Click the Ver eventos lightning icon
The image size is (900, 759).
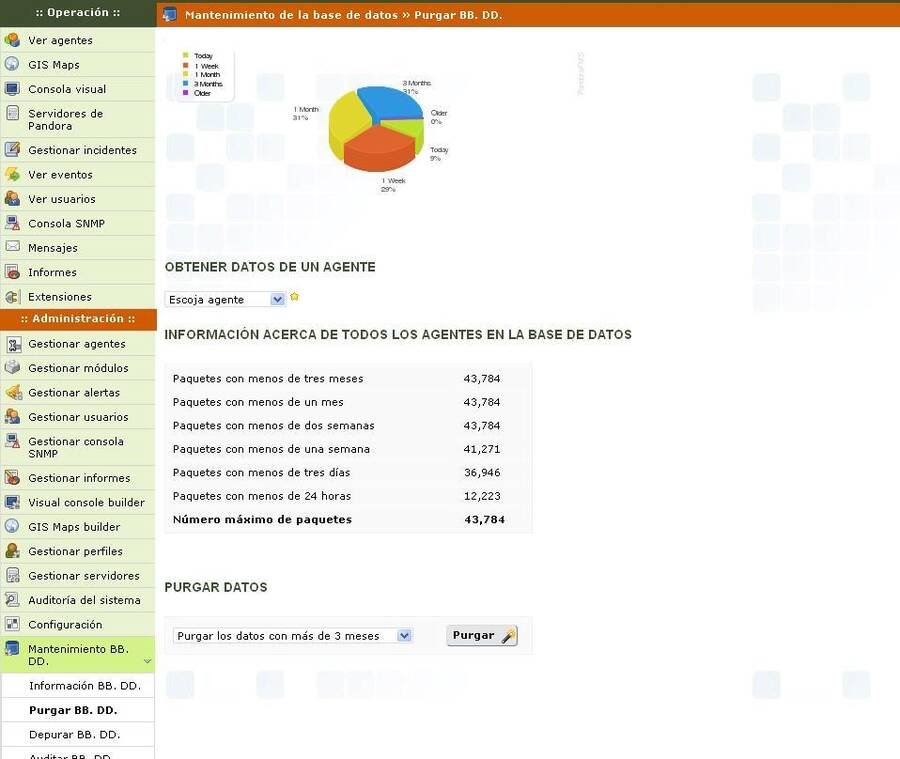[x=12, y=175]
